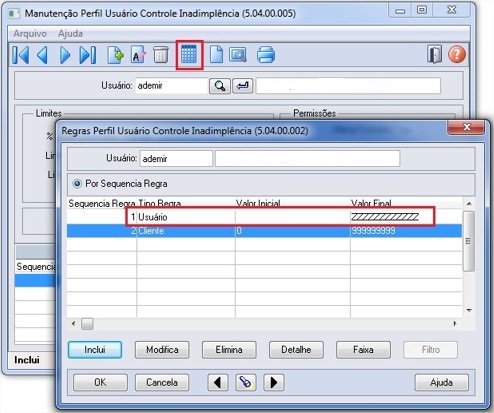Click the Faixa button
494x413 pixels.
(363, 350)
